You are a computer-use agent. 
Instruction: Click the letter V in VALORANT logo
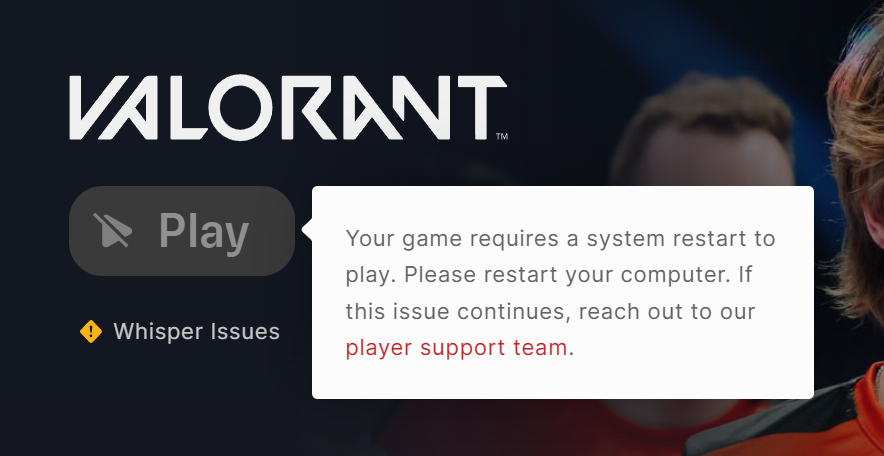pyautogui.click(x=101, y=107)
